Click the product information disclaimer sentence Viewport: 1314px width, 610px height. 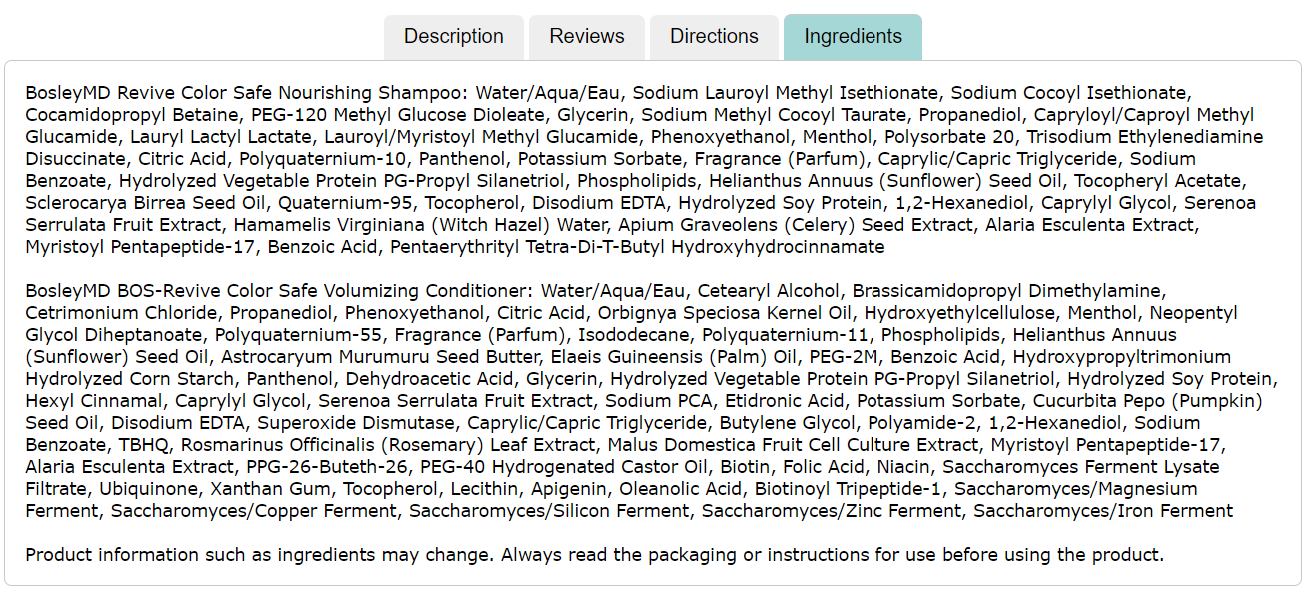[x=594, y=555]
